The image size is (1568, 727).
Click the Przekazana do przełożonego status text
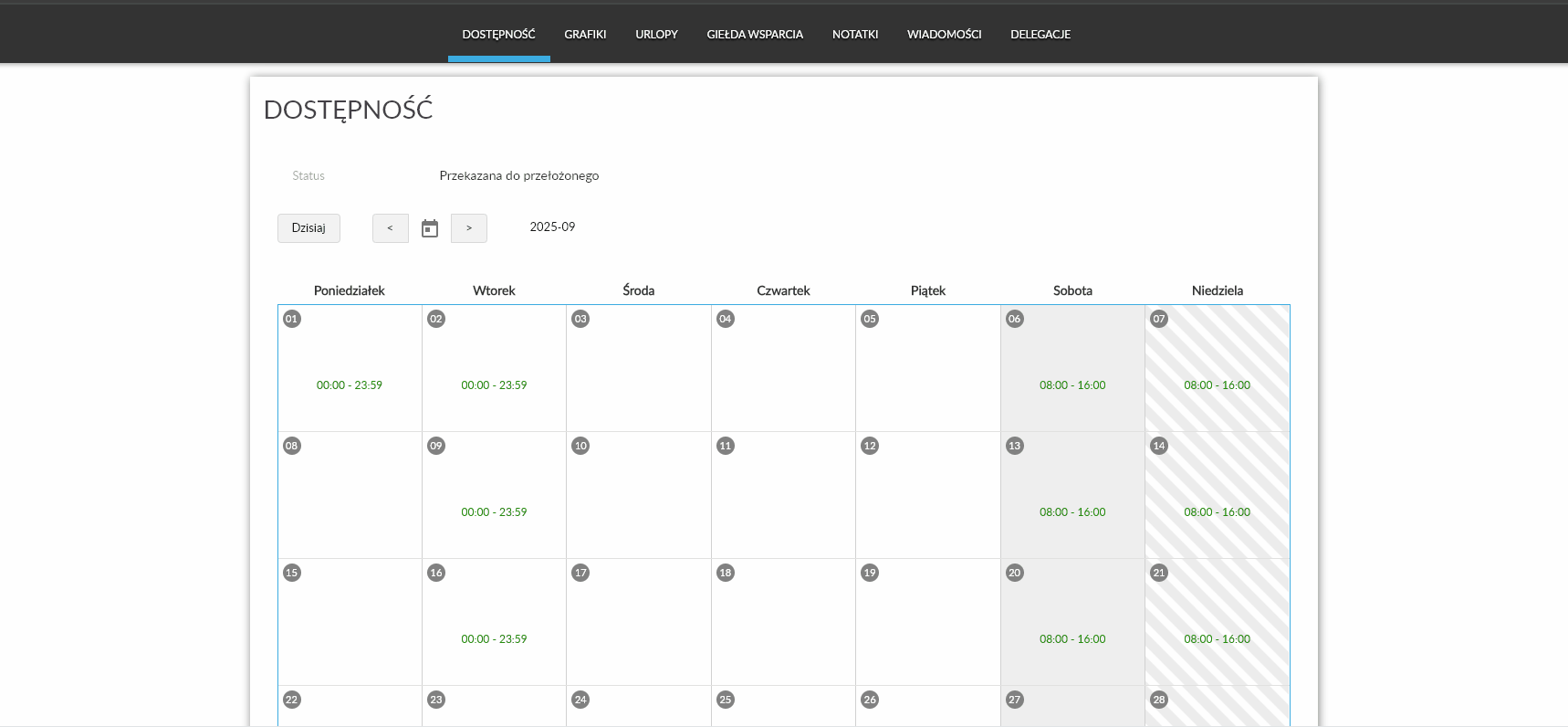[x=519, y=175]
